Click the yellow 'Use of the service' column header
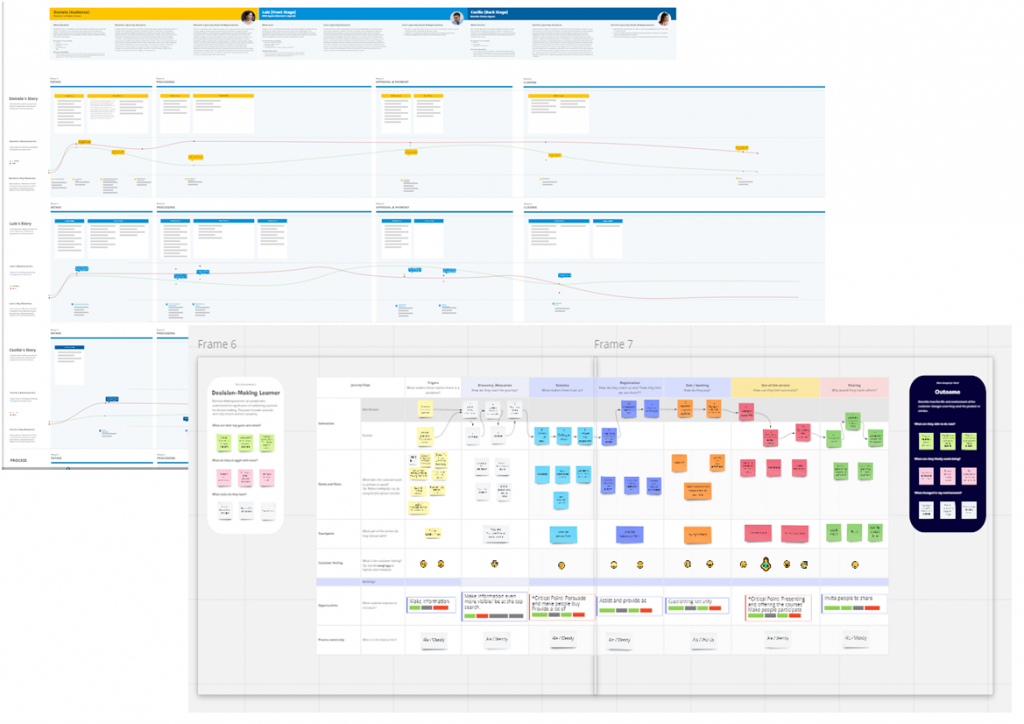This screenshot has width=1024, height=724. (775, 387)
